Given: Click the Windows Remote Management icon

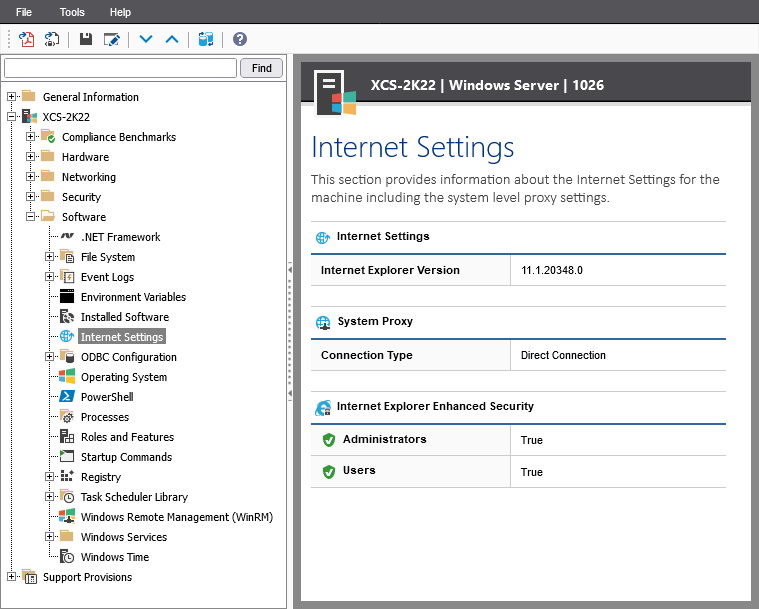Looking at the screenshot, I should [x=67, y=517].
